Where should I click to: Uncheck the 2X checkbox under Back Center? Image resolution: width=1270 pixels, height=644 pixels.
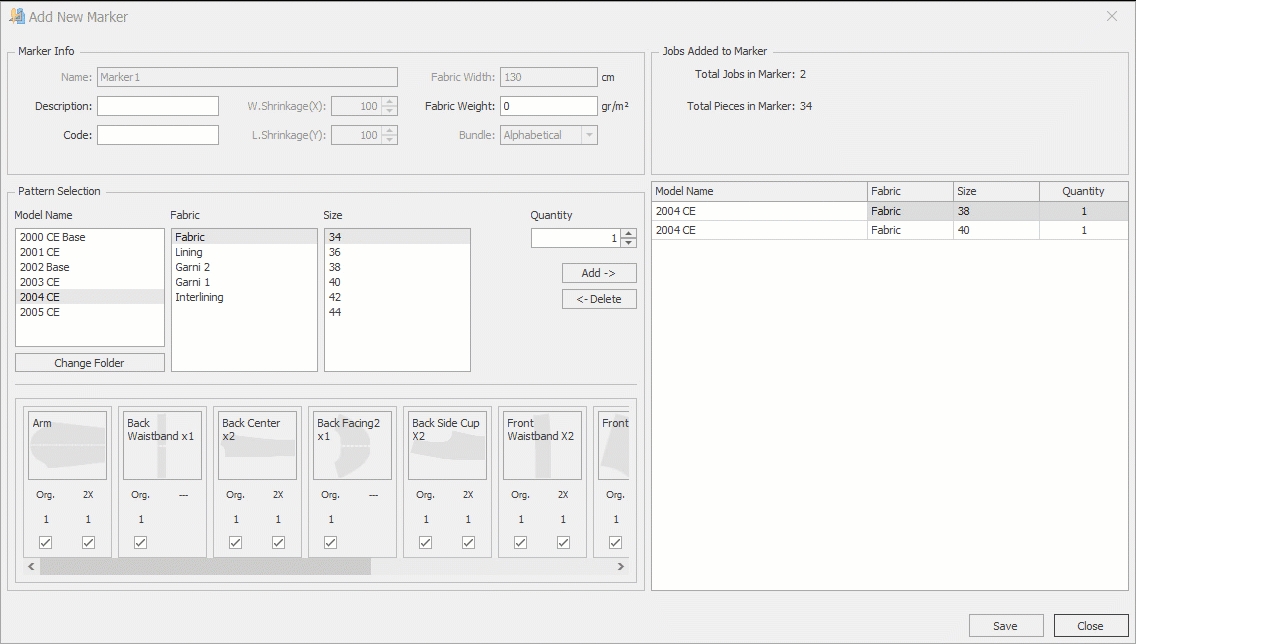(x=278, y=542)
